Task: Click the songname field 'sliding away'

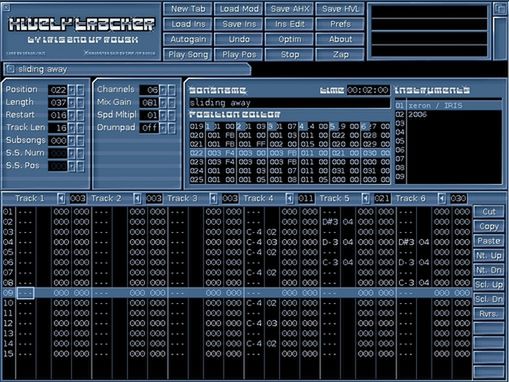Action: click(289, 103)
